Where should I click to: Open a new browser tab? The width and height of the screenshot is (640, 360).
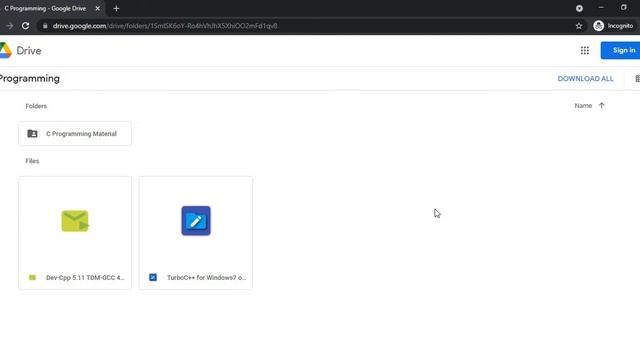pyautogui.click(x=116, y=8)
